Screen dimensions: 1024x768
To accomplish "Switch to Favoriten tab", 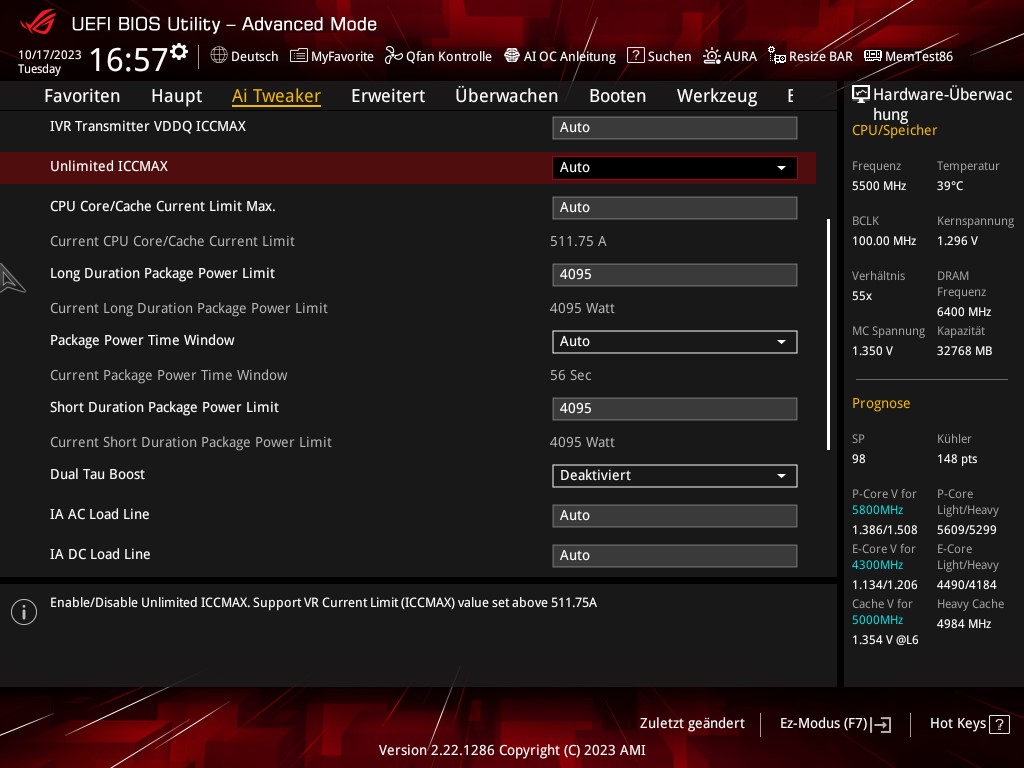I will tap(82, 96).
